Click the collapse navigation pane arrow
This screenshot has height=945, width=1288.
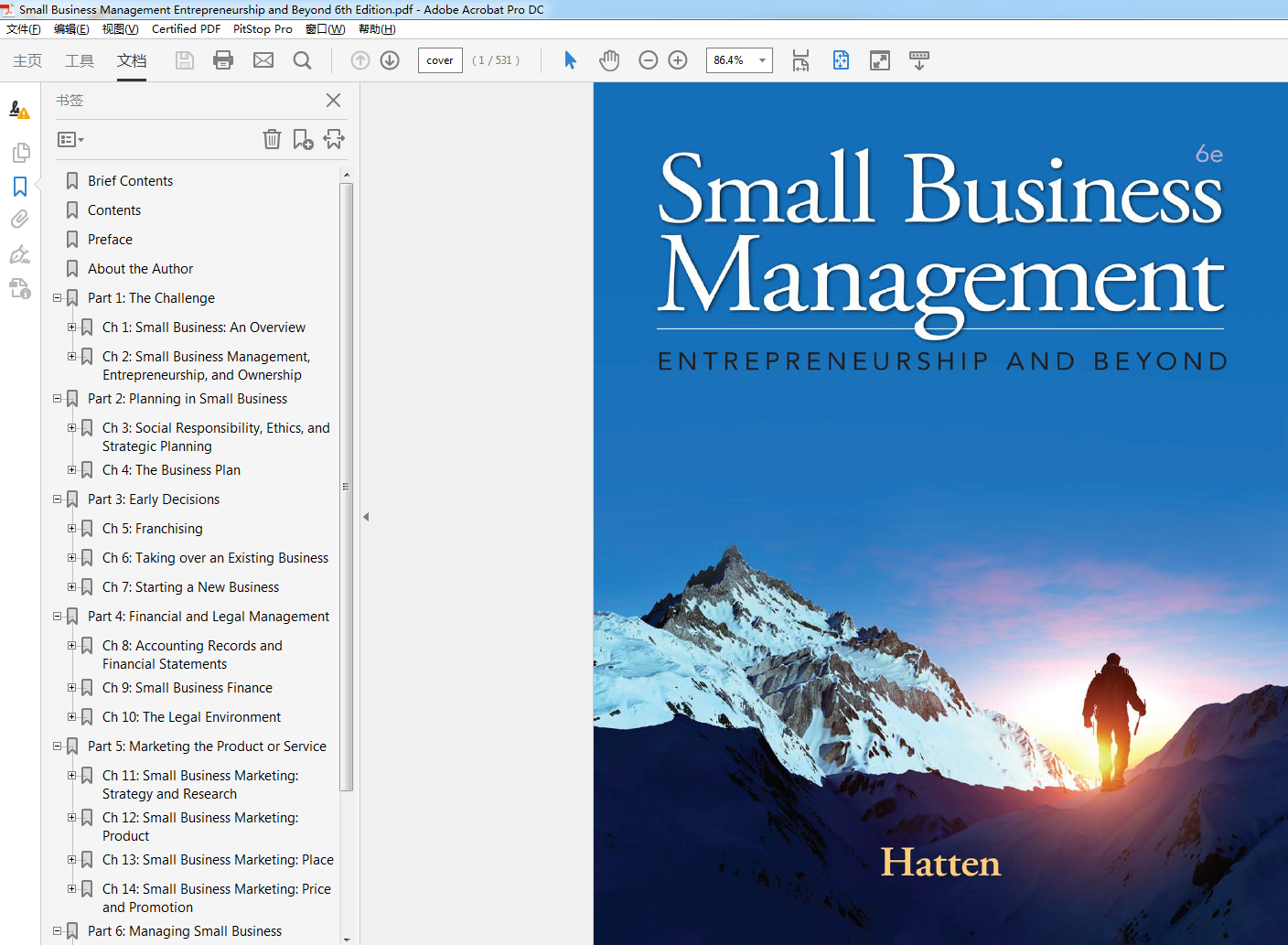(x=366, y=517)
